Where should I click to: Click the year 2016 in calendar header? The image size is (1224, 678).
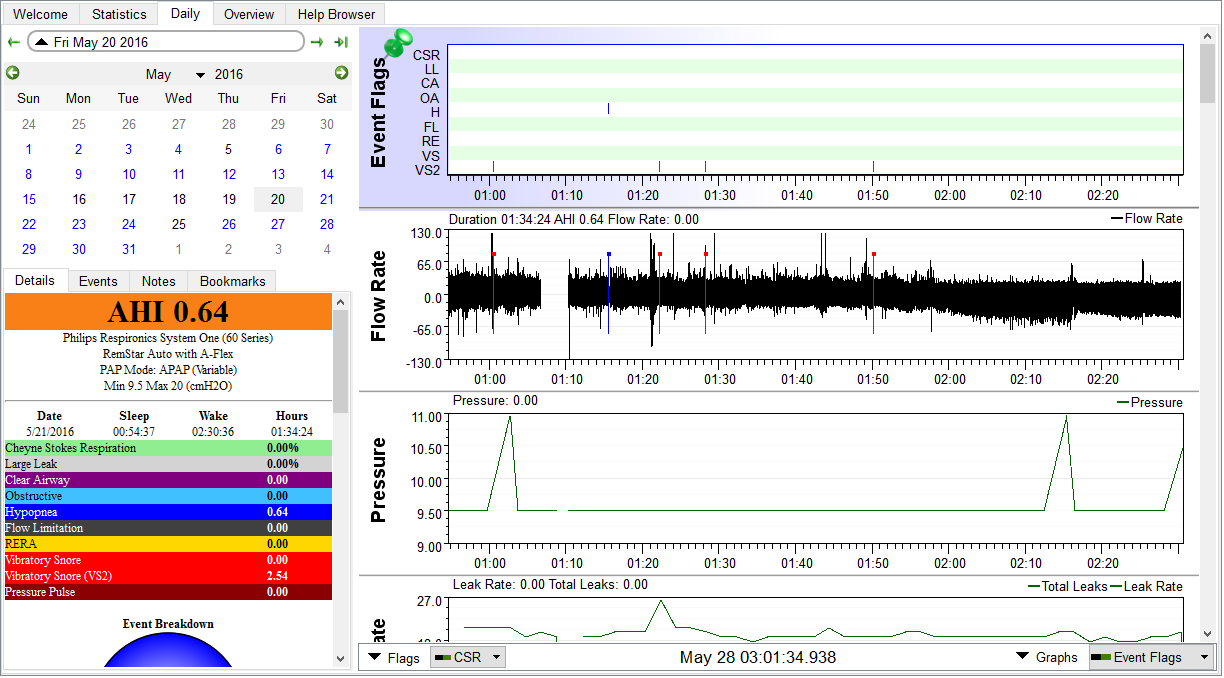[x=229, y=74]
